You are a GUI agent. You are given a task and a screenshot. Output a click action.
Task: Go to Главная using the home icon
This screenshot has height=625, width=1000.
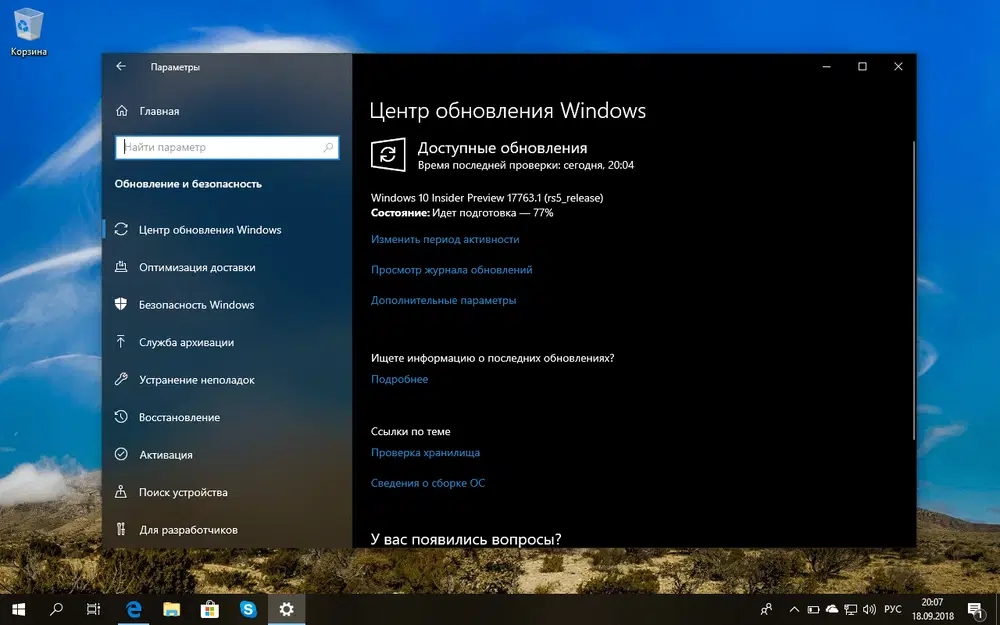[x=120, y=110]
